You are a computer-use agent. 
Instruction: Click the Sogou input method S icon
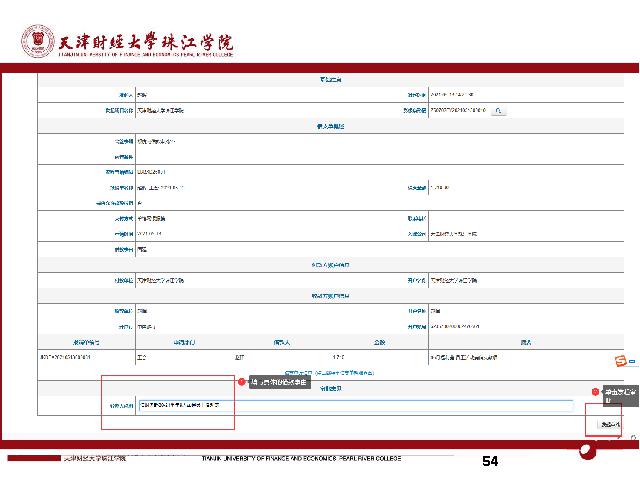[620, 361]
